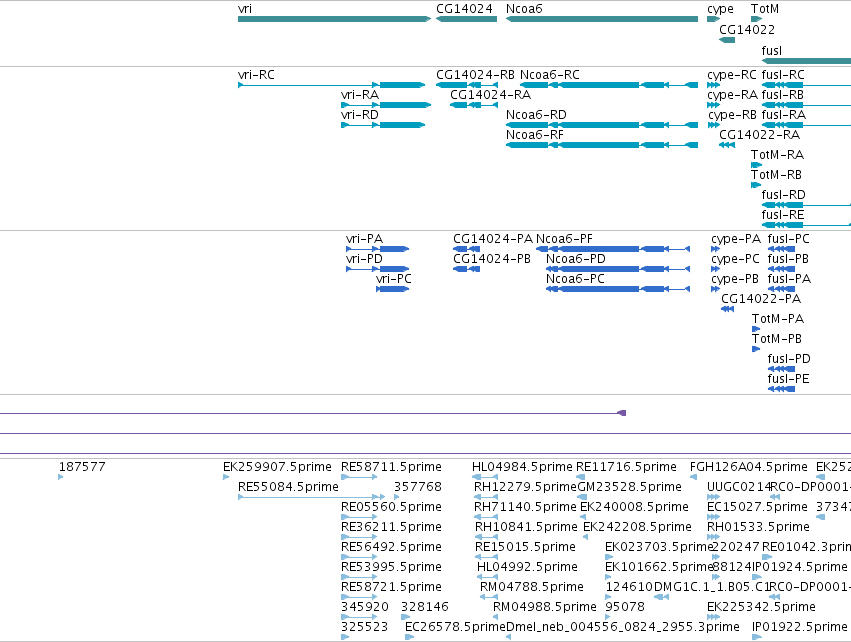This screenshot has height=642, width=851.
Task: Click the vri-RA transcript label
Action: point(360,95)
